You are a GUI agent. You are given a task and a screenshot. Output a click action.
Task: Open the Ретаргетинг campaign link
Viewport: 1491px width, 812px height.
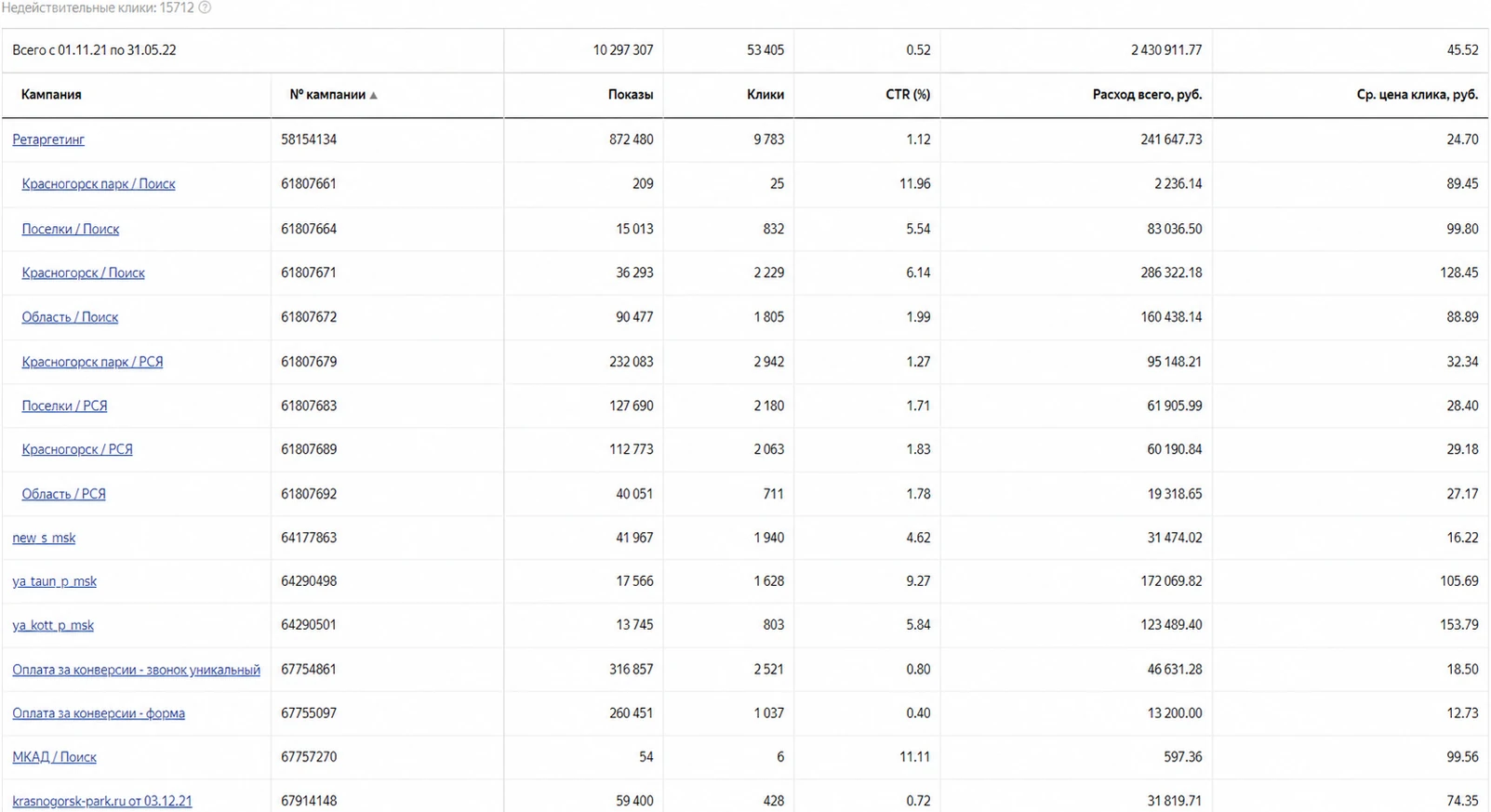tap(48, 140)
